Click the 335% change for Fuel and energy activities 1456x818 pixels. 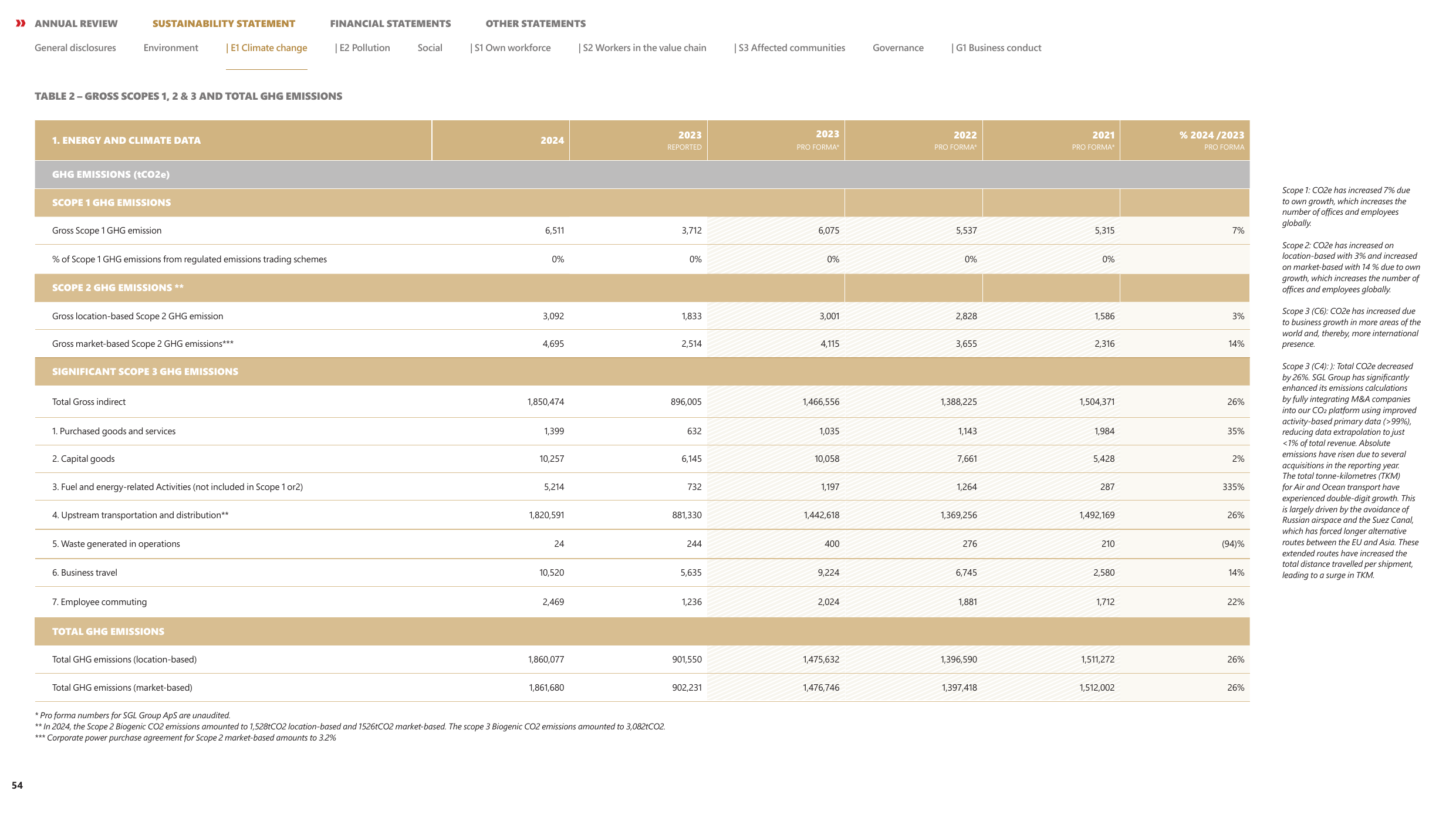pos(1233,487)
